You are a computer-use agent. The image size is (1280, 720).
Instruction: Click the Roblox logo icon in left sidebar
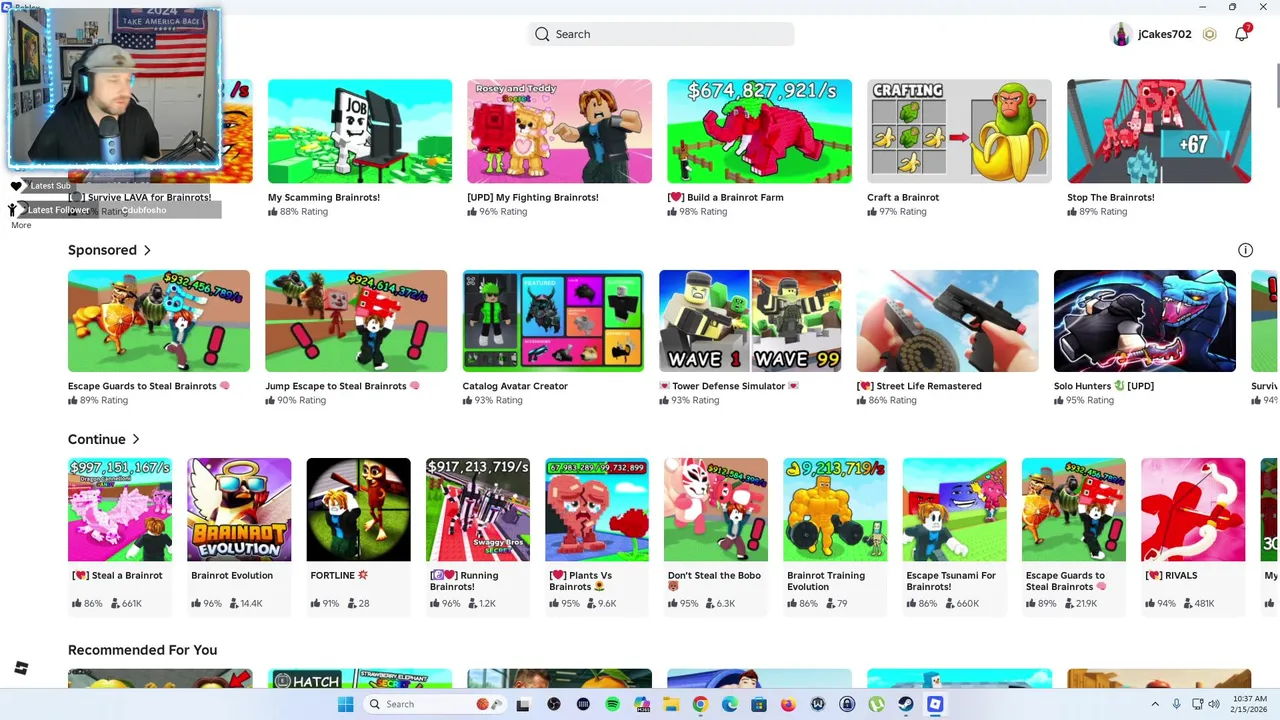point(21,668)
